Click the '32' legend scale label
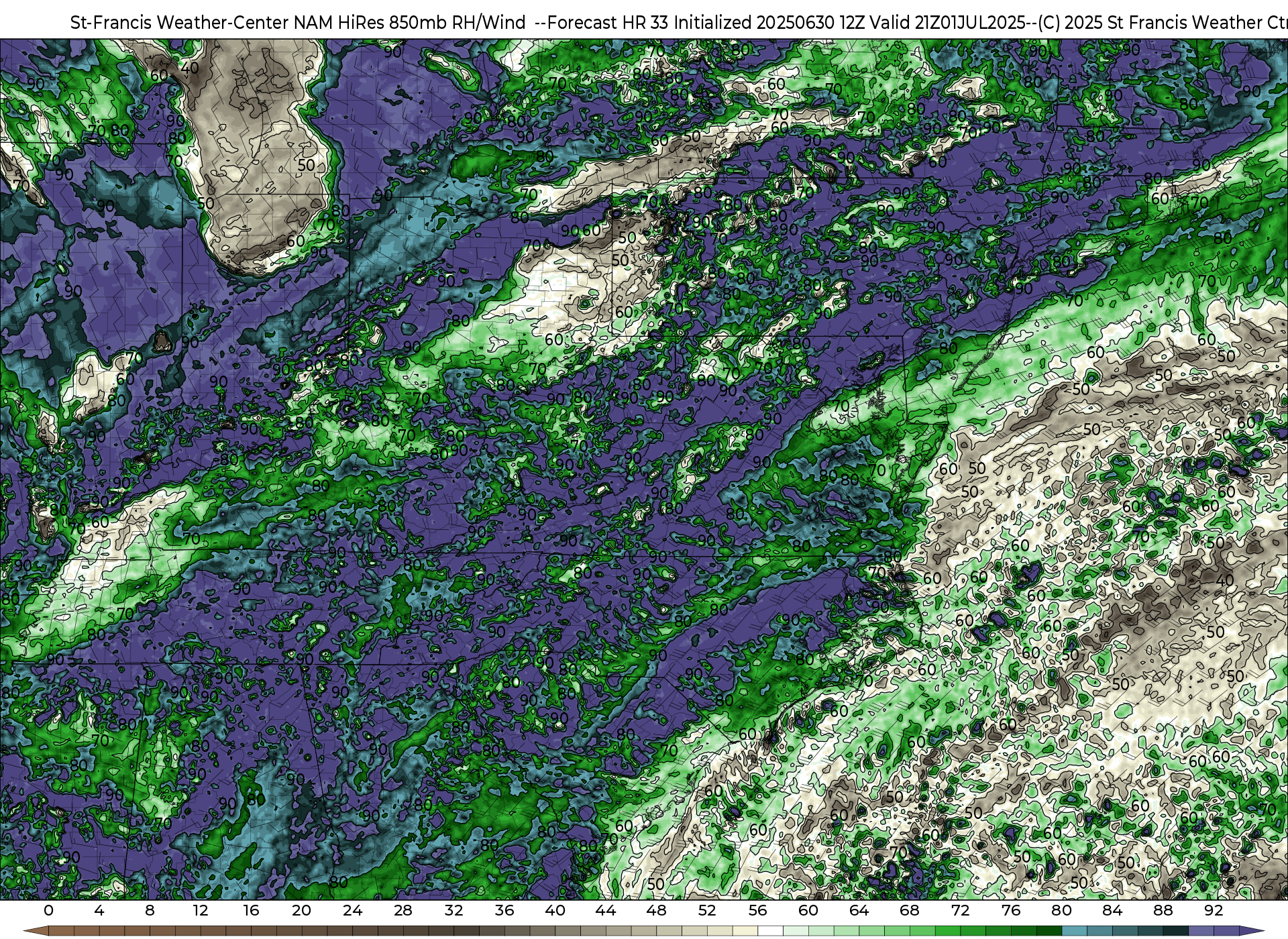Screen dimensions: 1288x939 pyautogui.click(x=453, y=911)
